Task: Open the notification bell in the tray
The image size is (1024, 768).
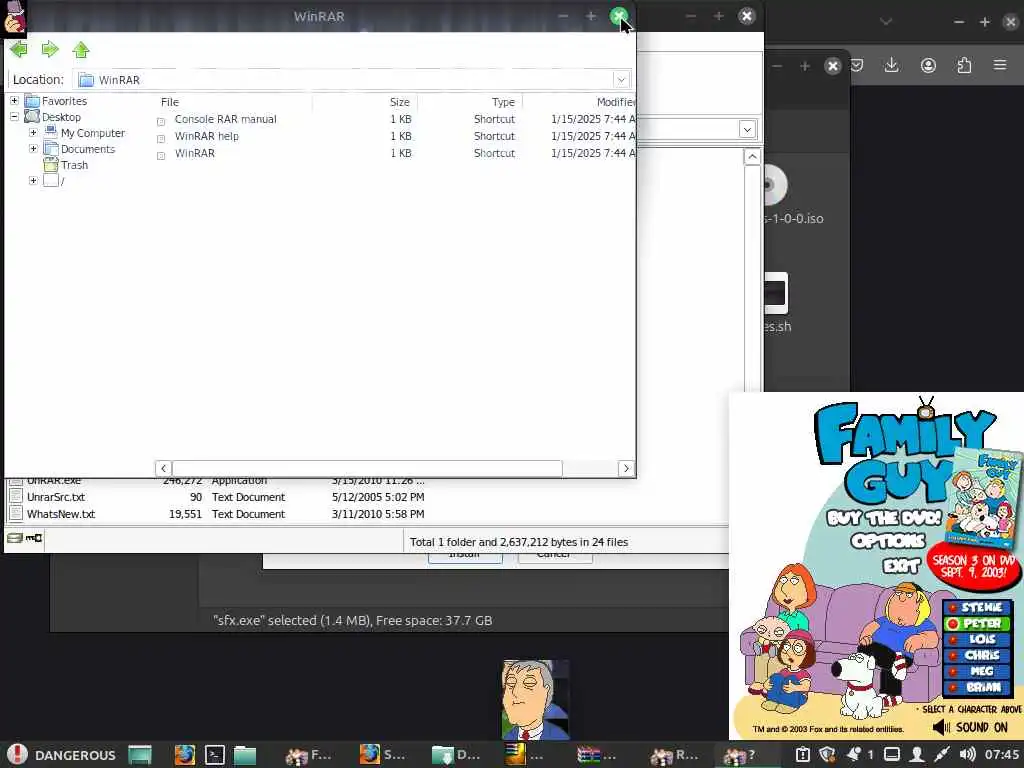Action: 853,754
